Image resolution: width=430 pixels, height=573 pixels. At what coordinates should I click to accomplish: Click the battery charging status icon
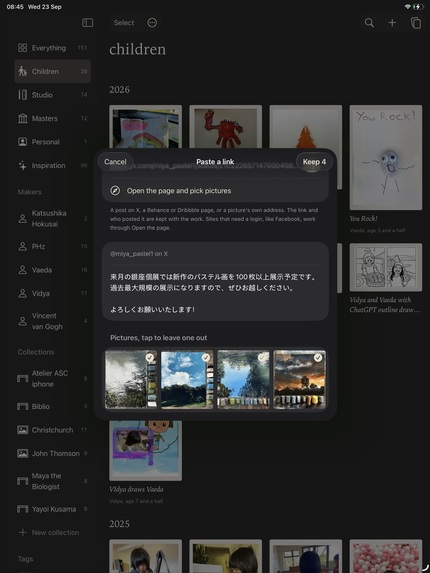click(x=418, y=7)
